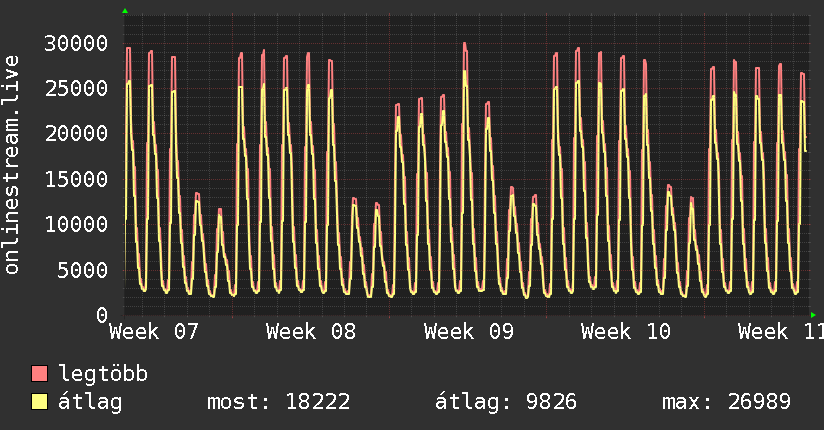
Task: Click the Week 07 axis label
Action: point(154,332)
